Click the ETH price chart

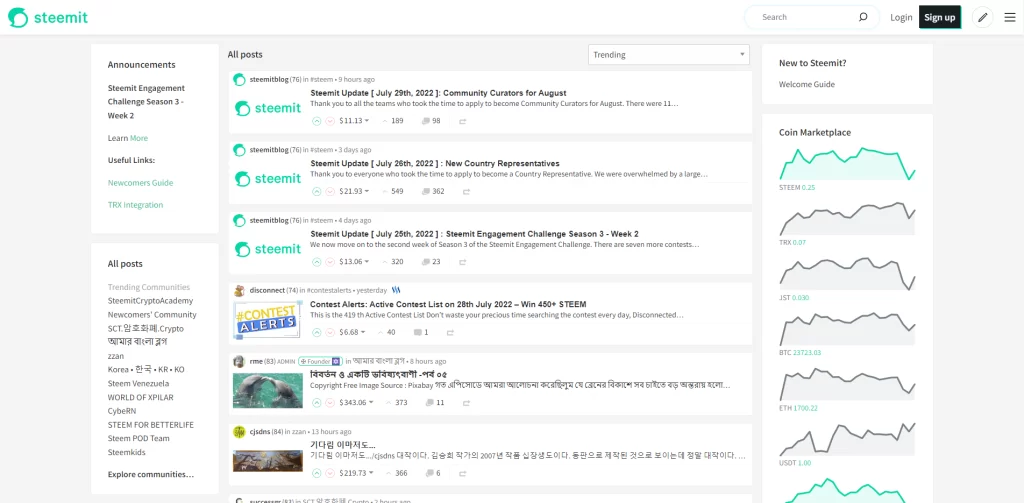[847, 384]
